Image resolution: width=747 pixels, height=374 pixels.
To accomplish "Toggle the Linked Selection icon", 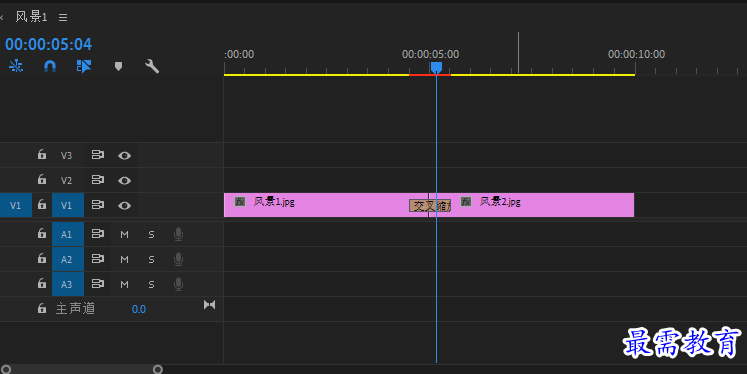I will tap(84, 66).
